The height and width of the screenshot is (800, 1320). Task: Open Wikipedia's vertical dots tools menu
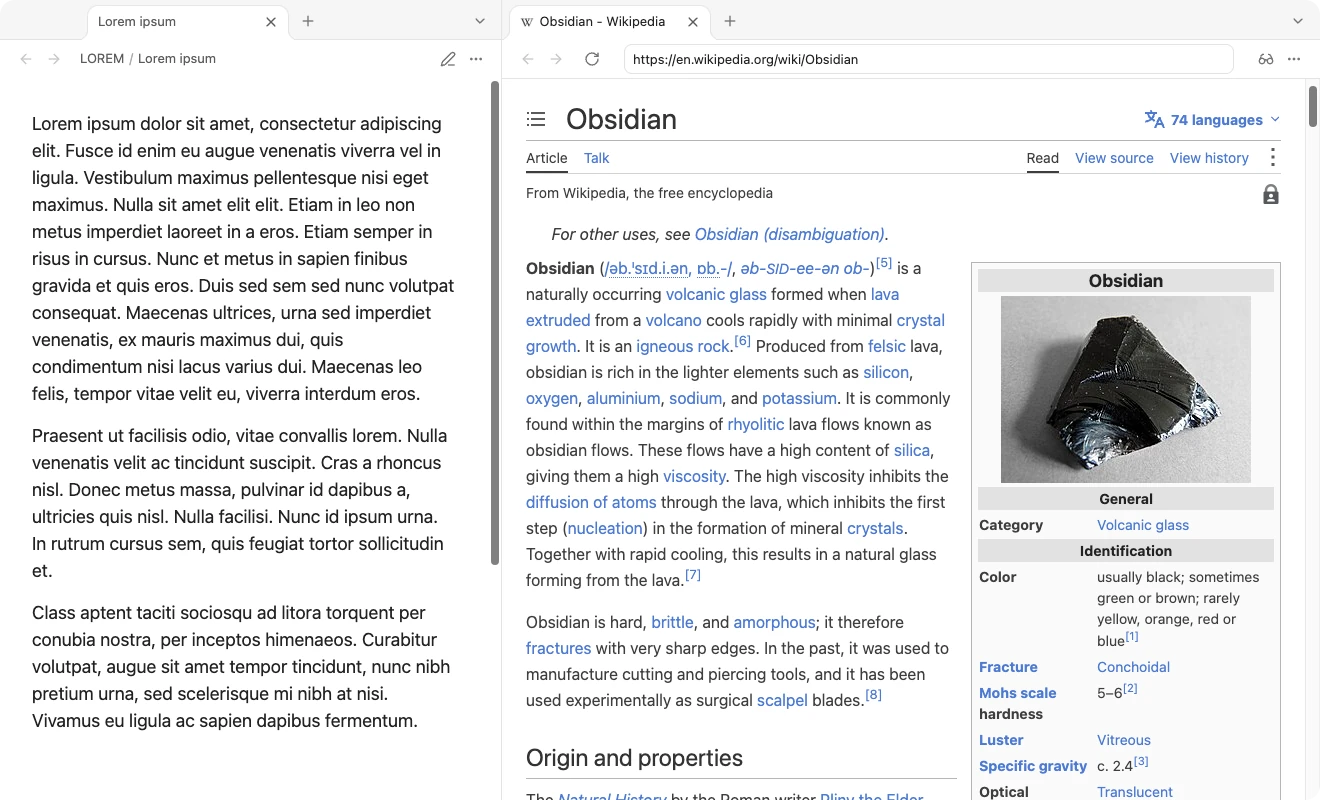(x=1272, y=157)
